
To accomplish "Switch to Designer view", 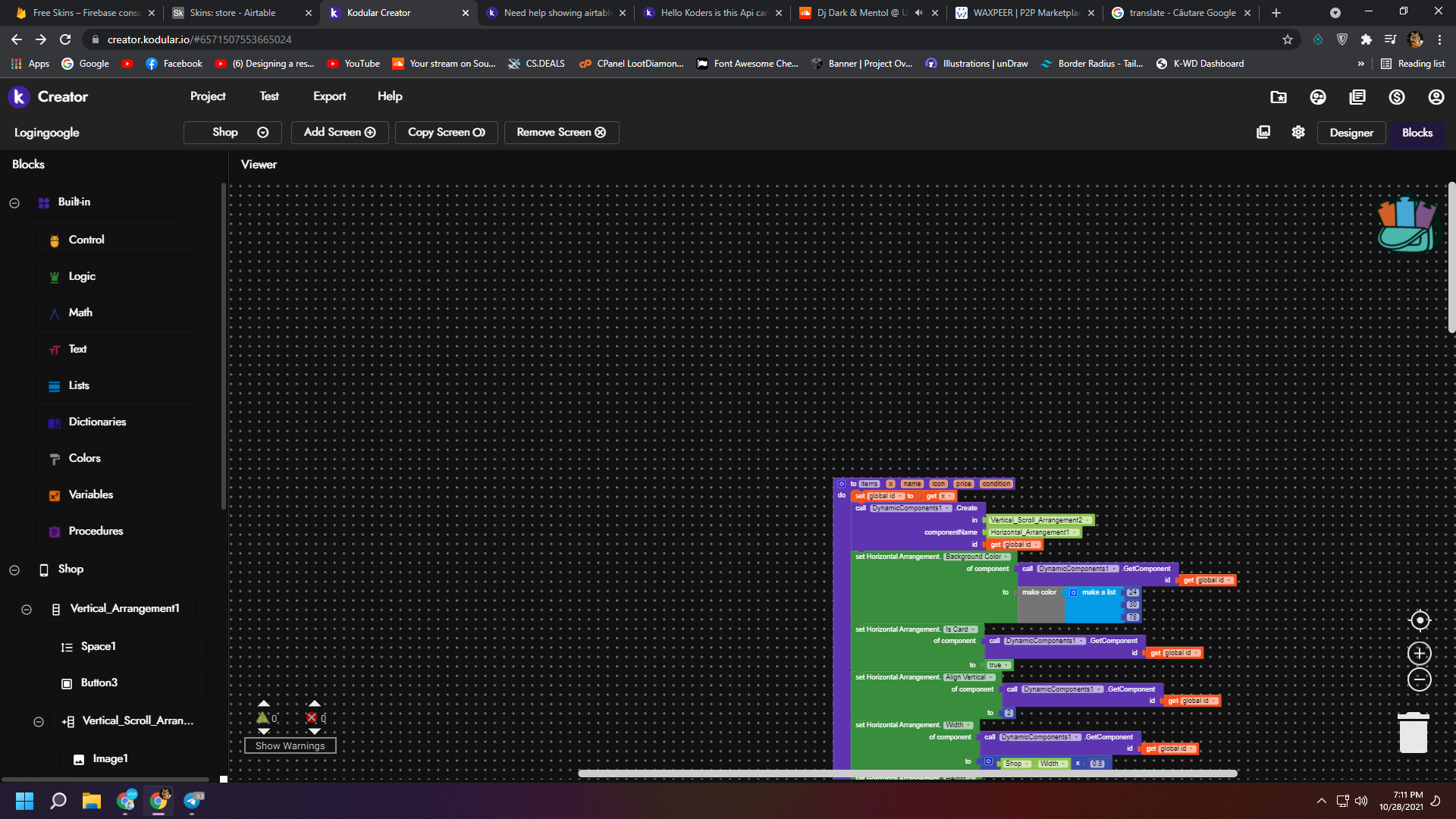I will 1351,133.
